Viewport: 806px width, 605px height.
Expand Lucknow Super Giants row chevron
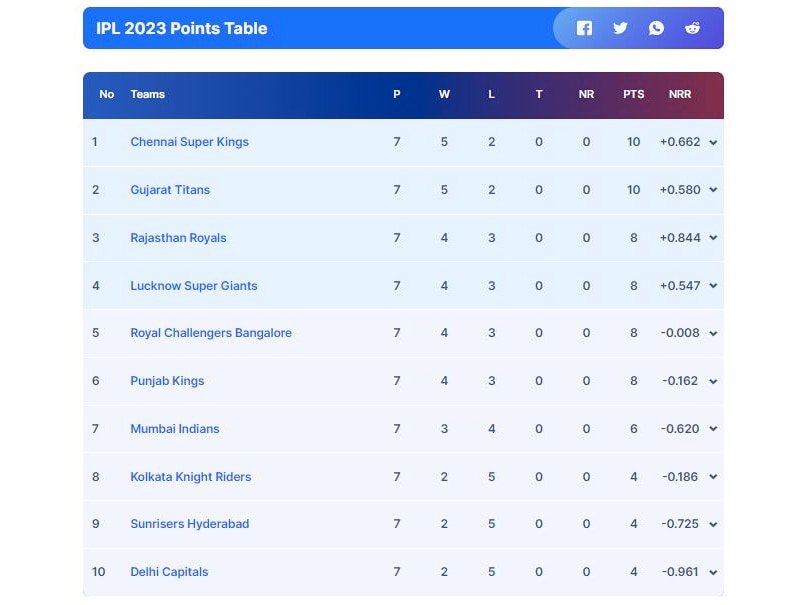tap(713, 286)
